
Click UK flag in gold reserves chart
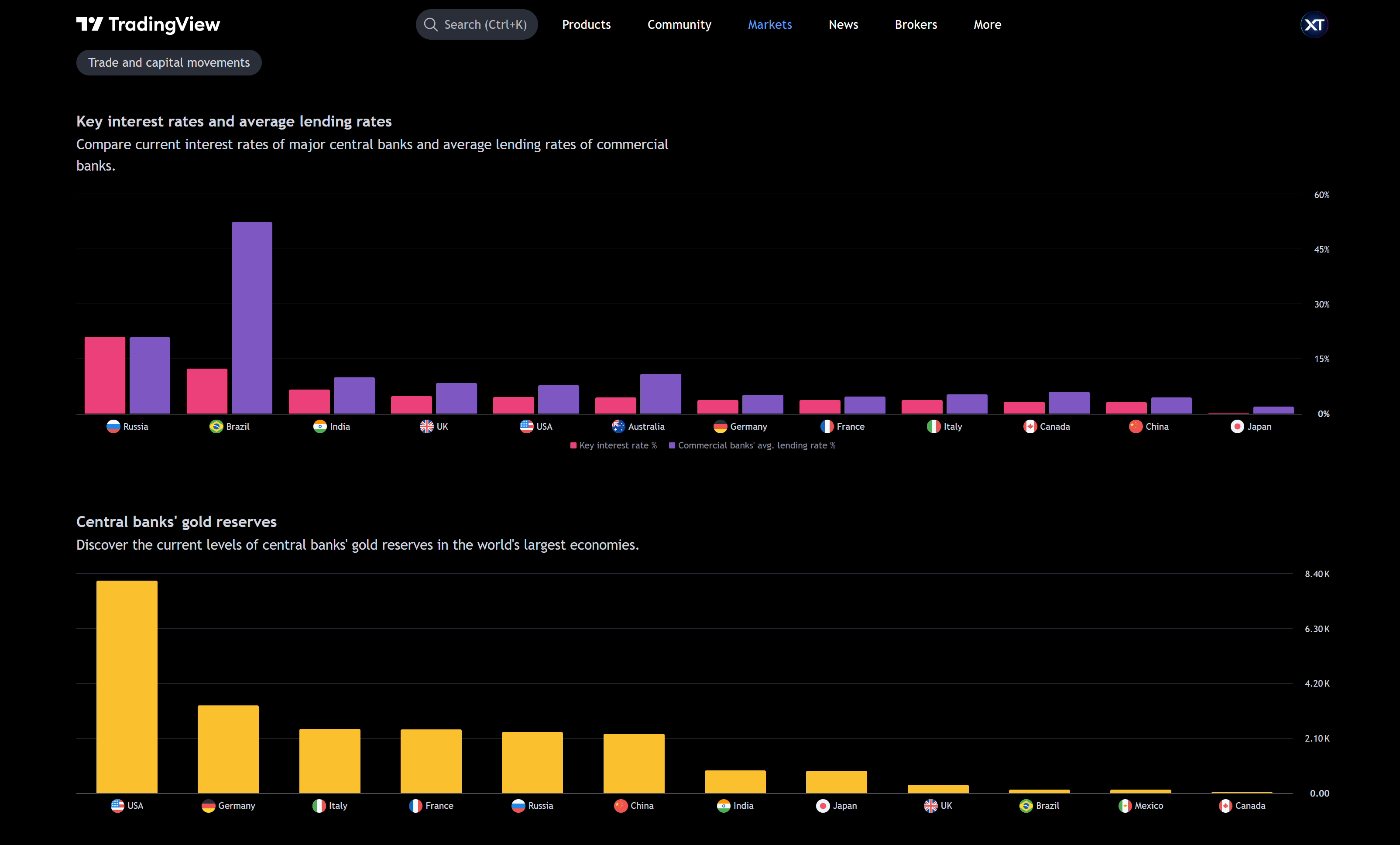(930, 806)
